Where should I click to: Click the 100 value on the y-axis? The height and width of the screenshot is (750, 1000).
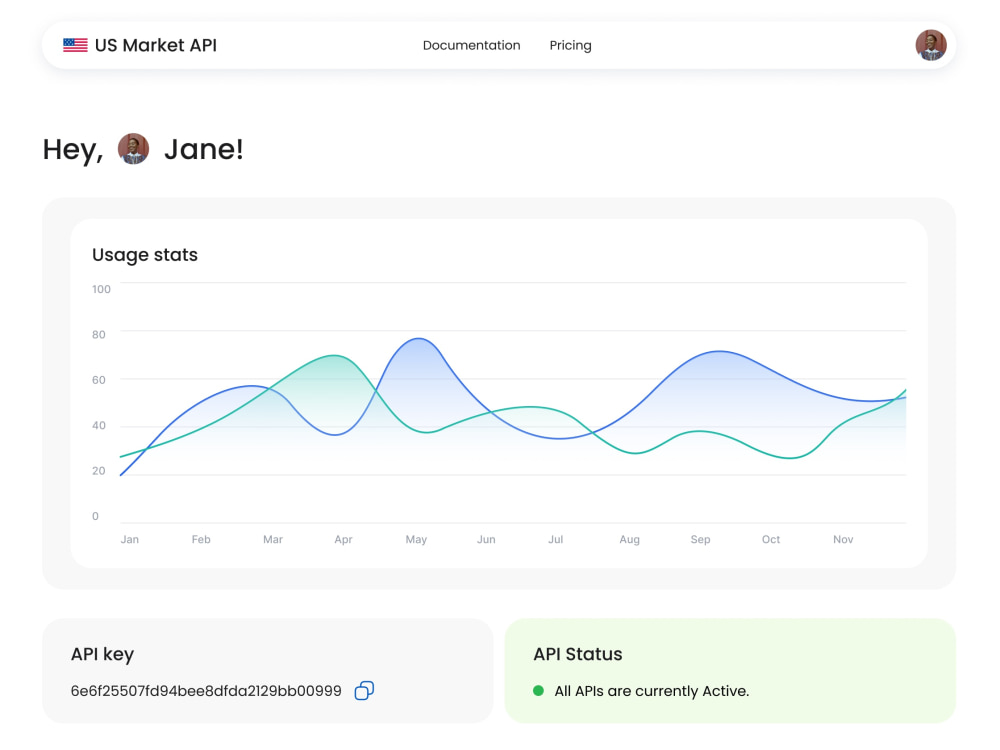tap(101, 289)
